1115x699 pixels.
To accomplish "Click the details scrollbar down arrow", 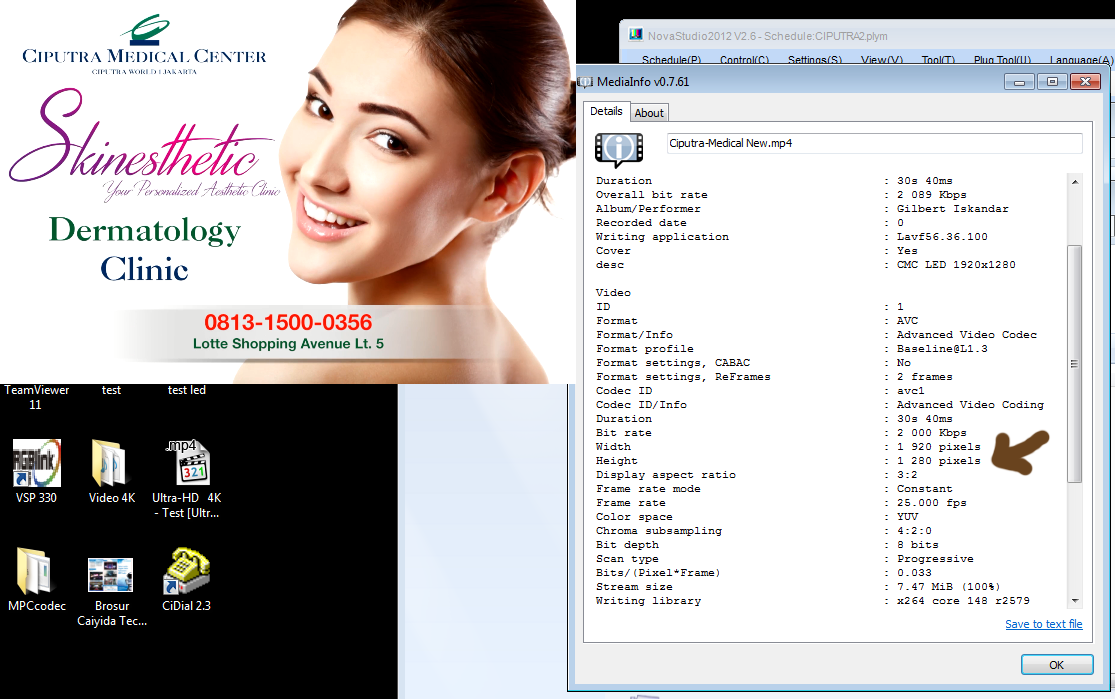I will [x=1075, y=600].
